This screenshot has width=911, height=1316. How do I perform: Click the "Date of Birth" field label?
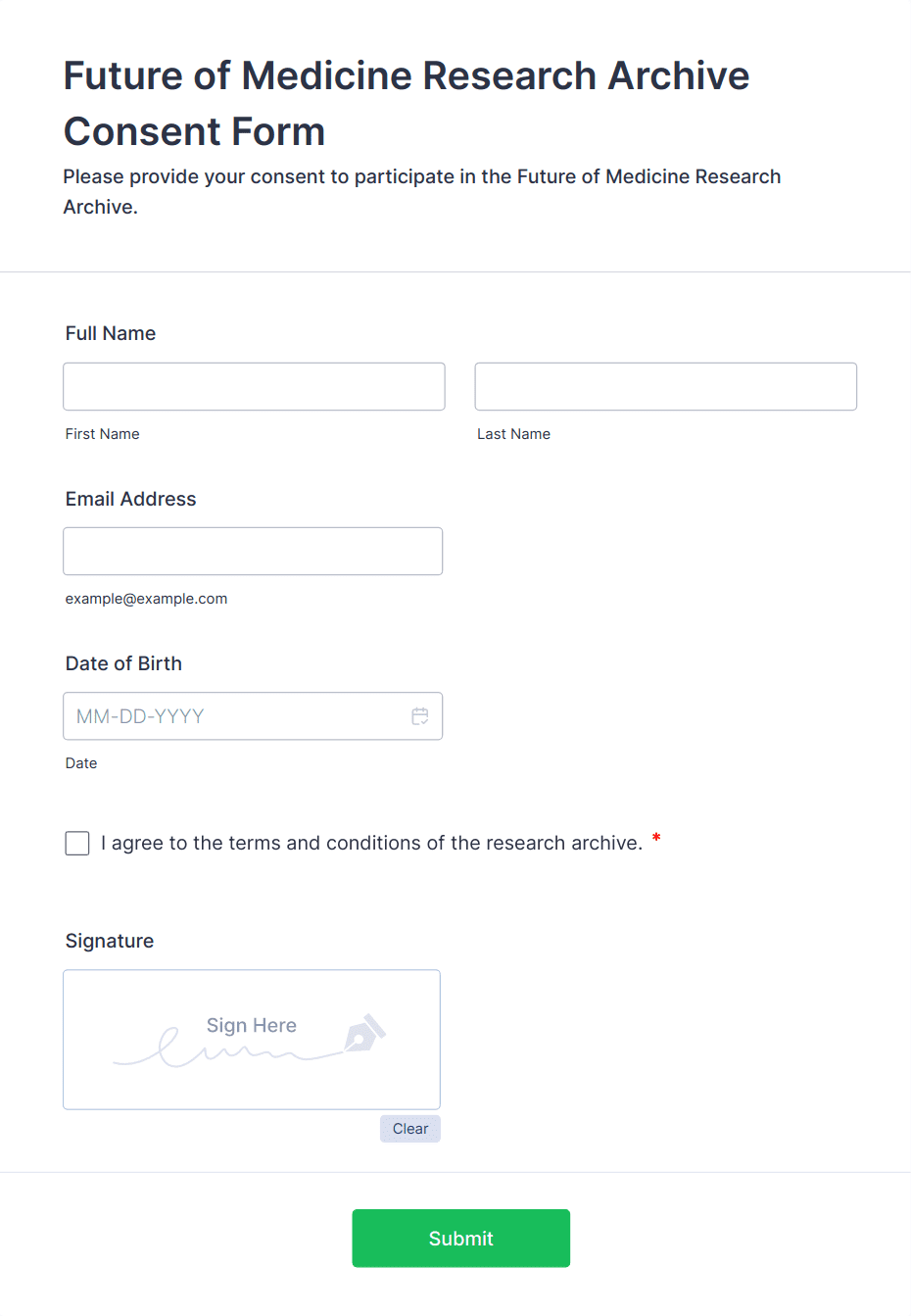coord(123,663)
